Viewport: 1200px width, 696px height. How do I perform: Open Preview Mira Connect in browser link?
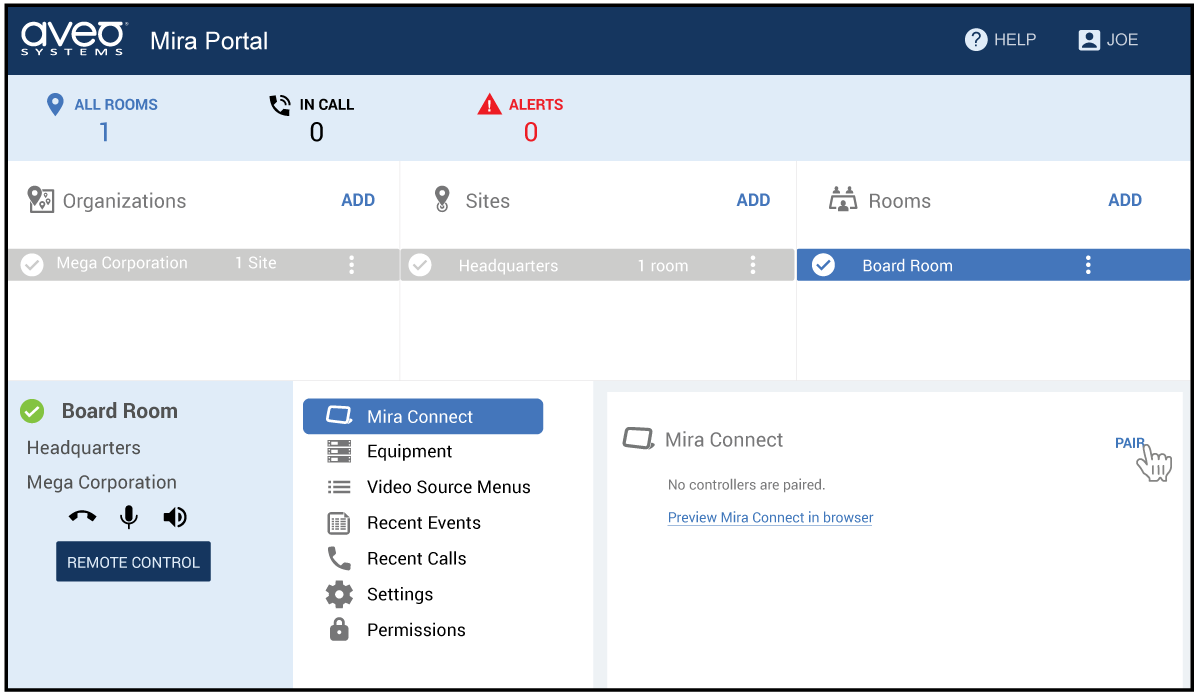pyautogui.click(x=770, y=518)
